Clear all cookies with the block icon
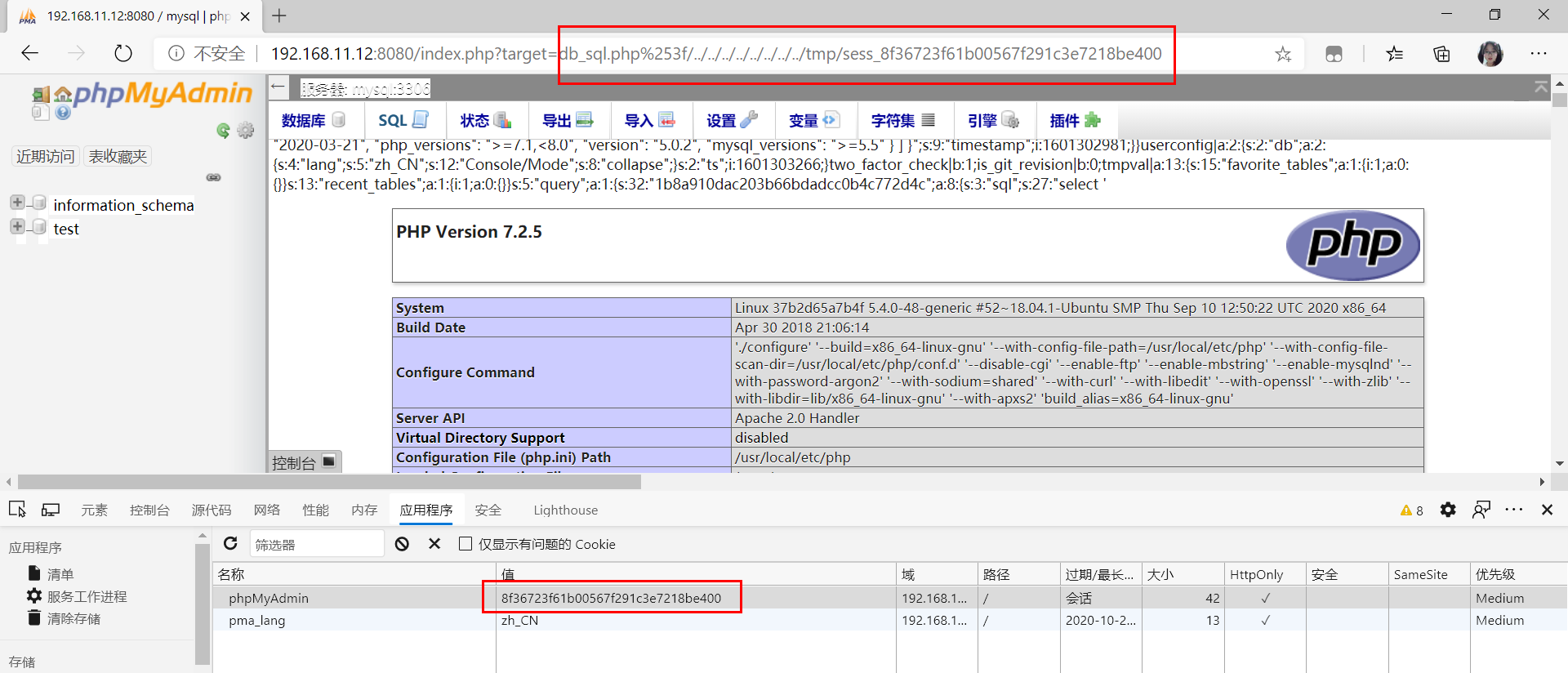The width and height of the screenshot is (1568, 673). click(402, 544)
